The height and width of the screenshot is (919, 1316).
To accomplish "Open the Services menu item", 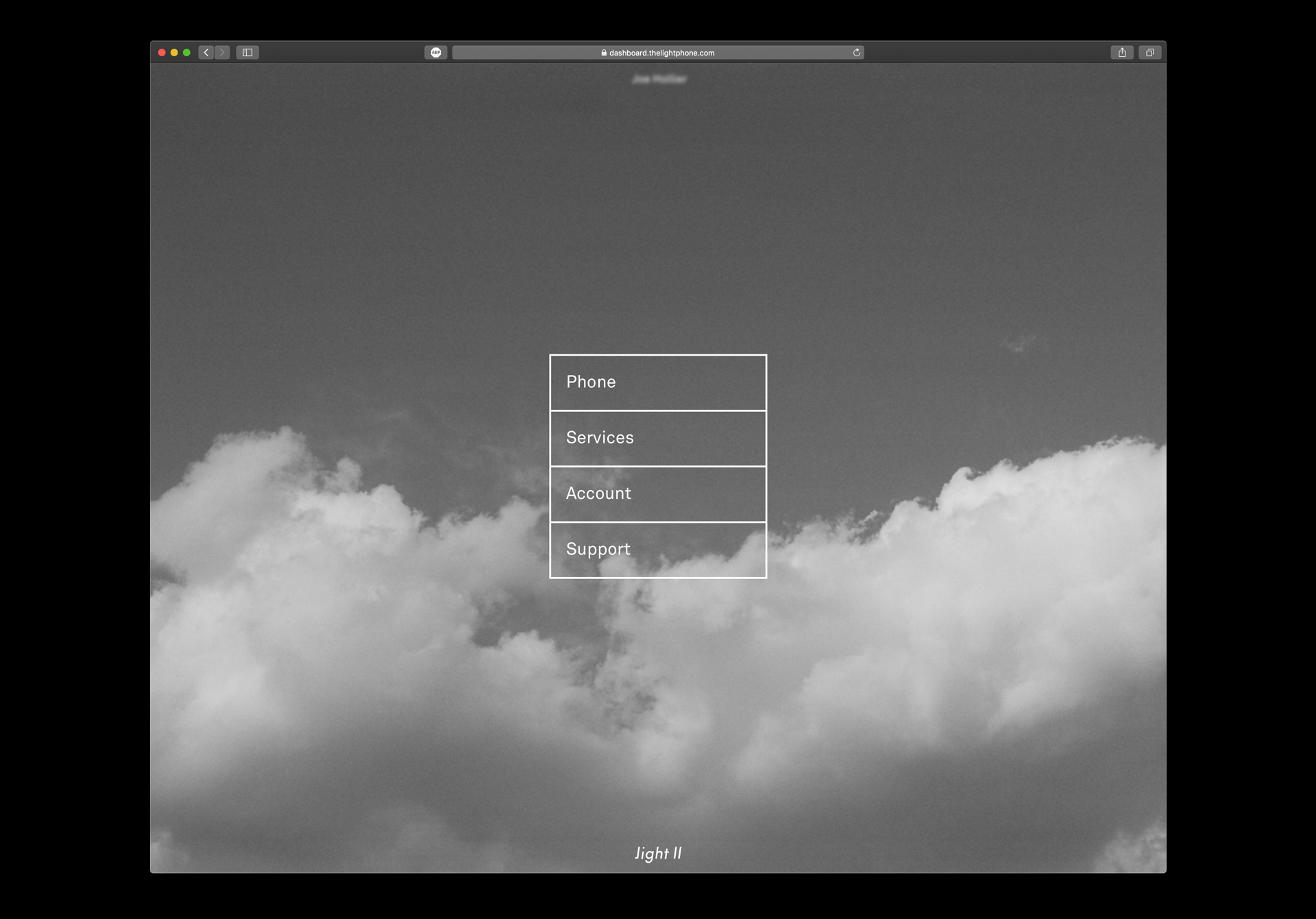I will 658,438.
